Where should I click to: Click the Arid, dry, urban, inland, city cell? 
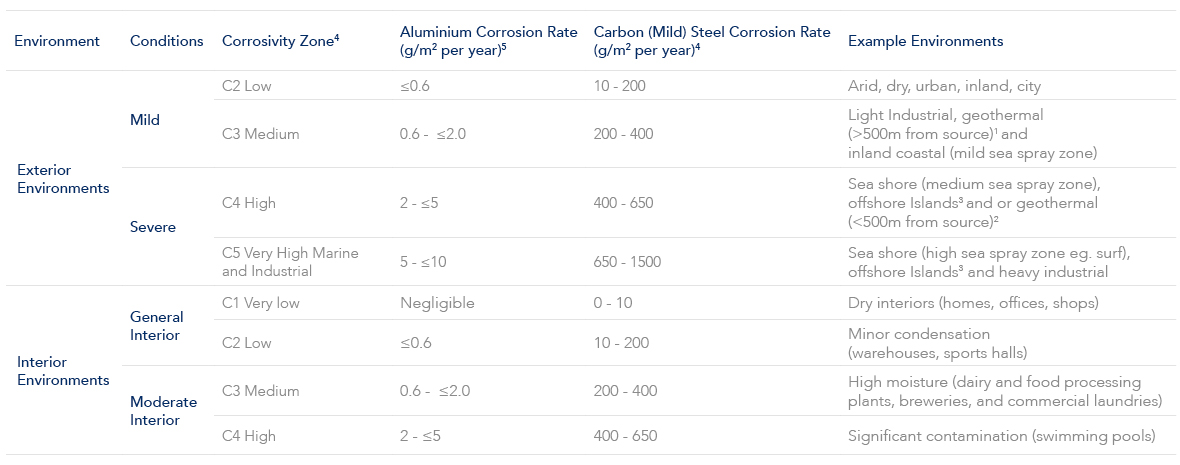pos(944,86)
